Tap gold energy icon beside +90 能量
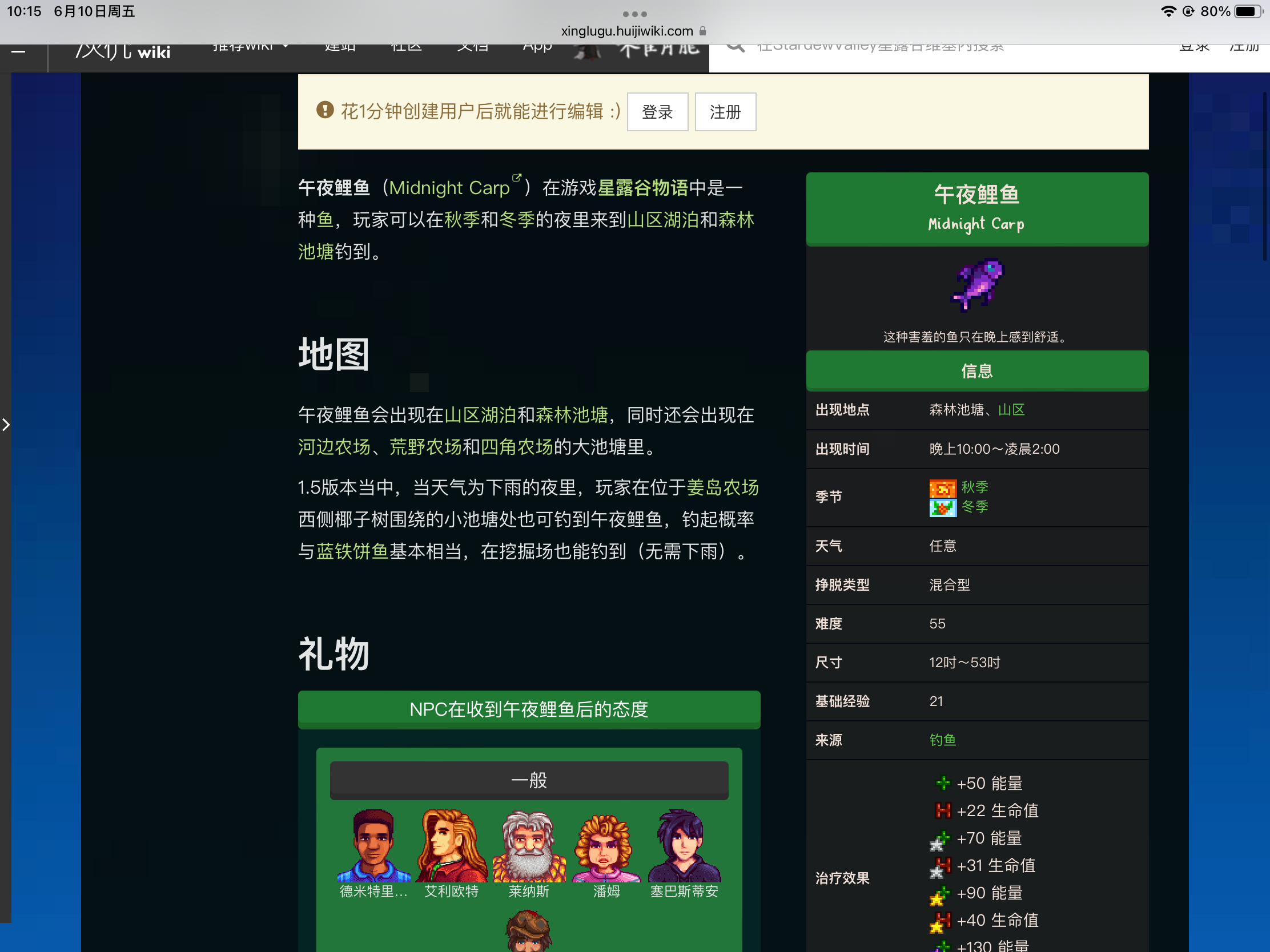Screen dimensions: 1270x952 (941, 894)
